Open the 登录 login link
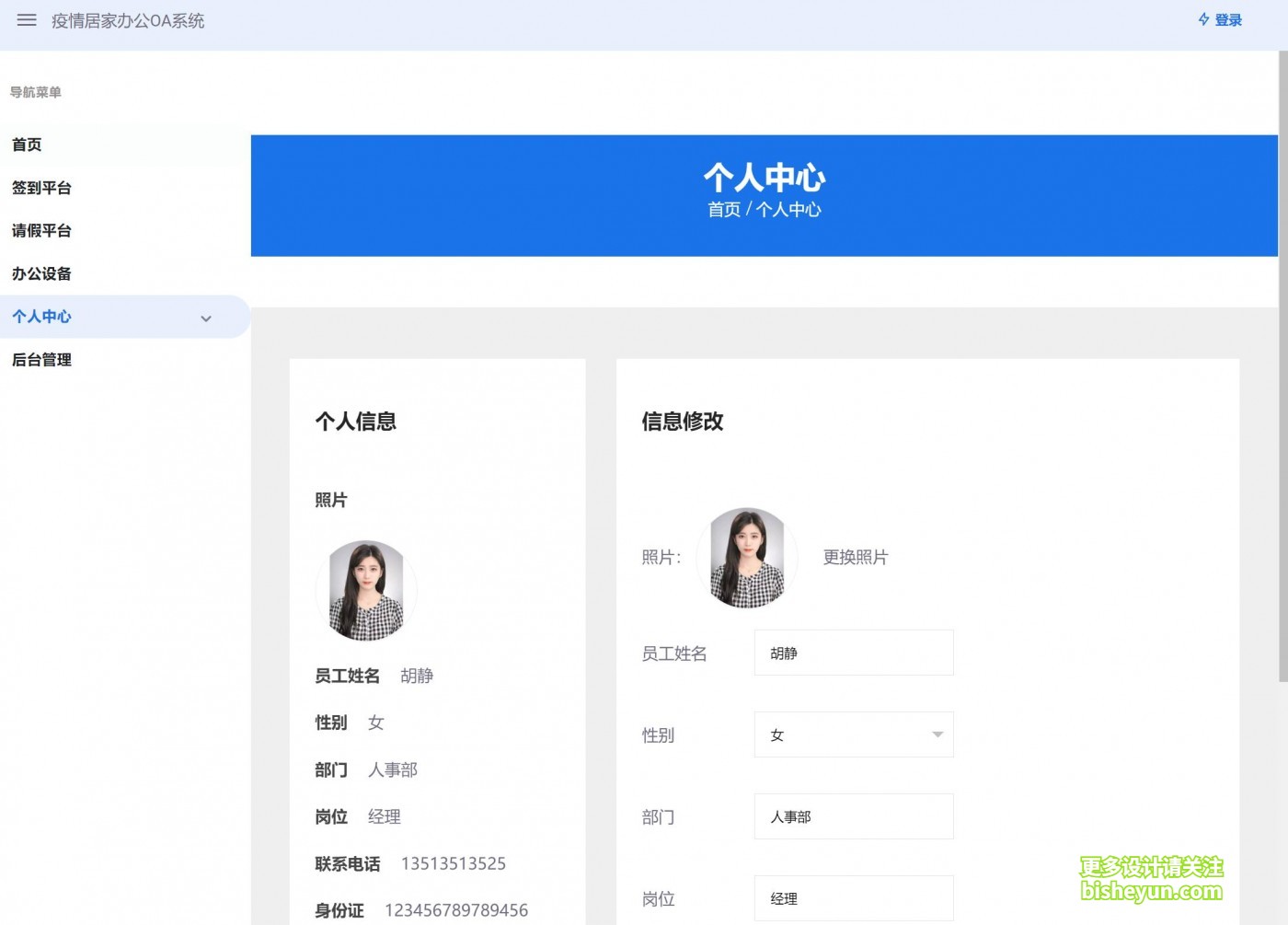Viewport: 1288px width, 925px height. pyautogui.click(x=1228, y=20)
